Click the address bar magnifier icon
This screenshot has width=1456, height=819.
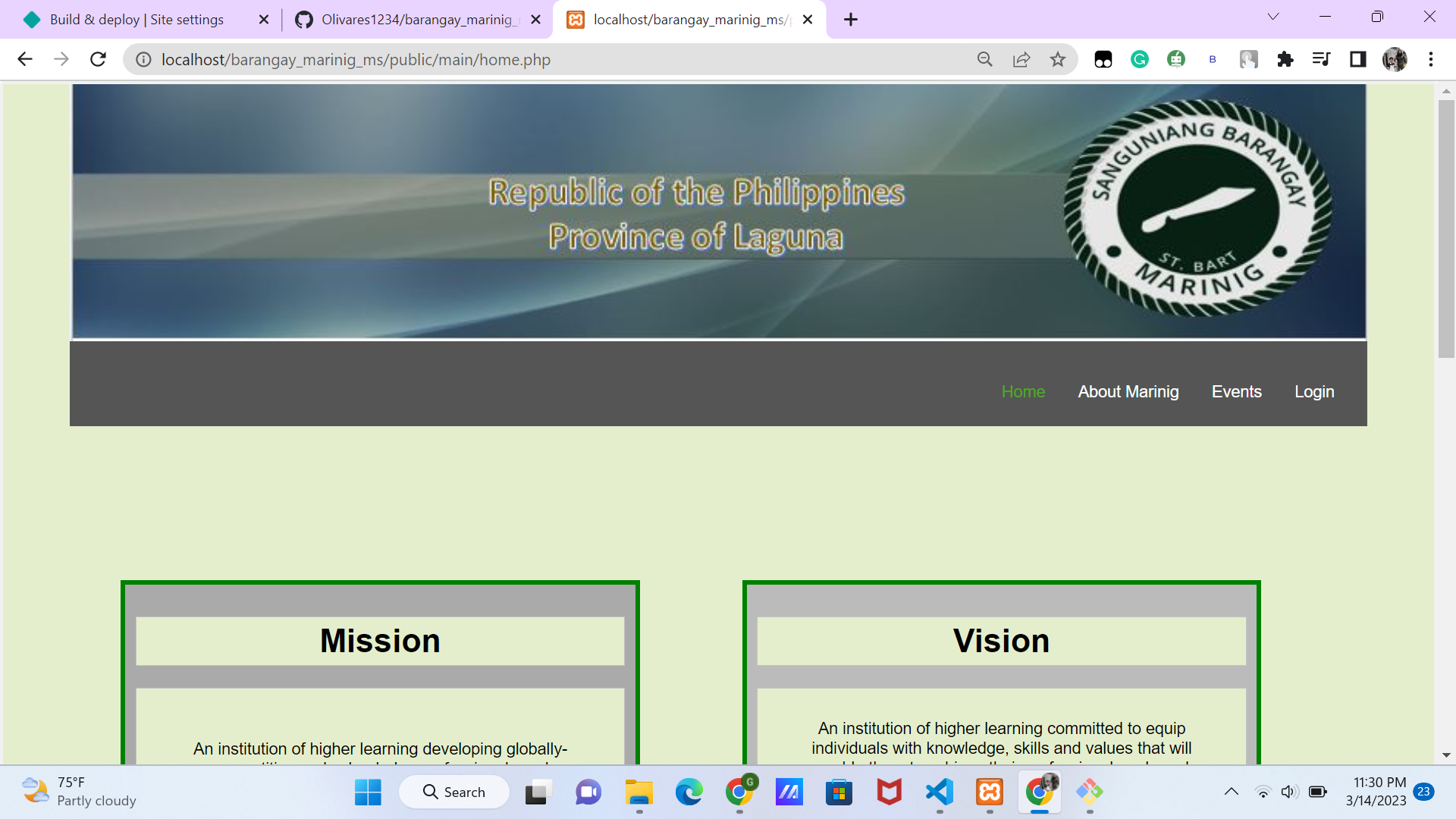coord(984,59)
